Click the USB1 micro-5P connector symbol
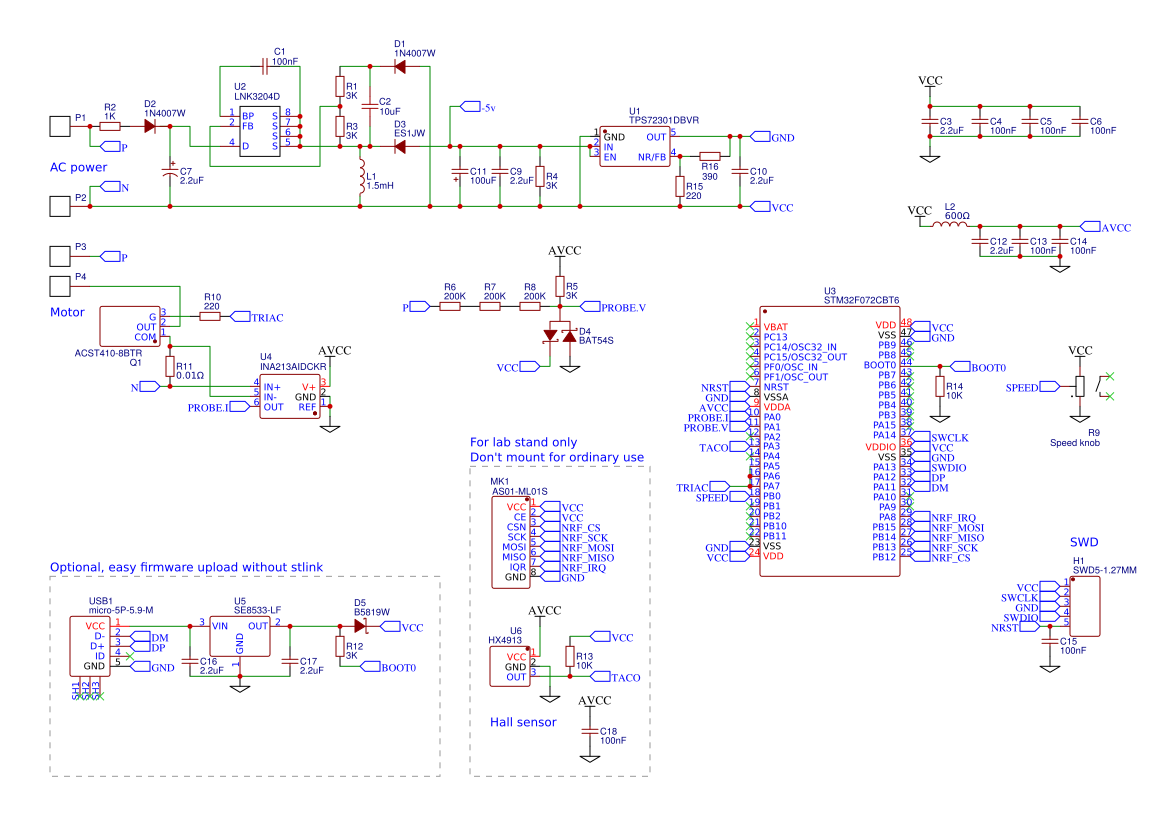Image resolution: width=1169 pixels, height=827 pixels. click(x=89, y=646)
